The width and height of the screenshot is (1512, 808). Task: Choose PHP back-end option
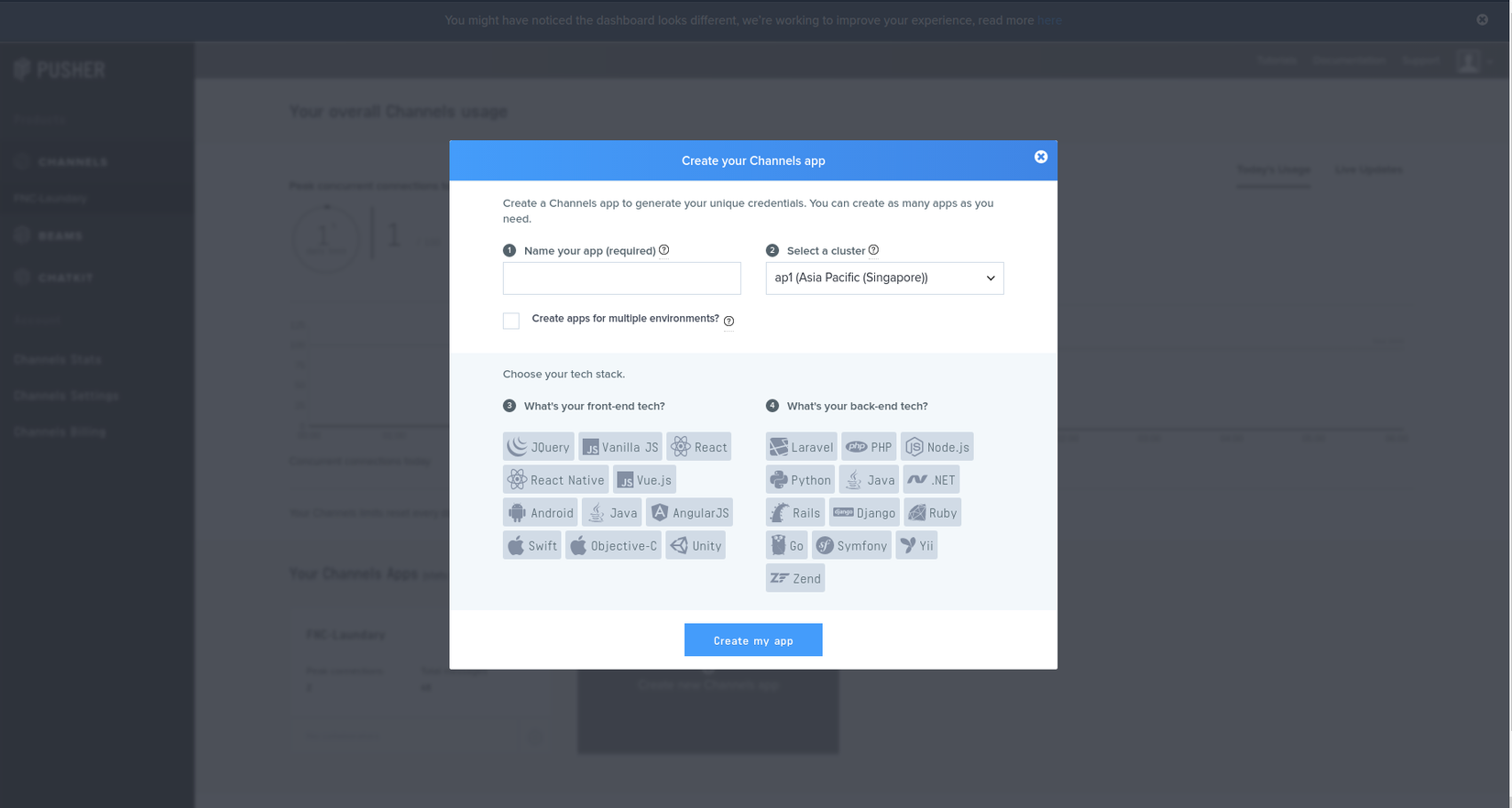pyautogui.click(x=869, y=446)
